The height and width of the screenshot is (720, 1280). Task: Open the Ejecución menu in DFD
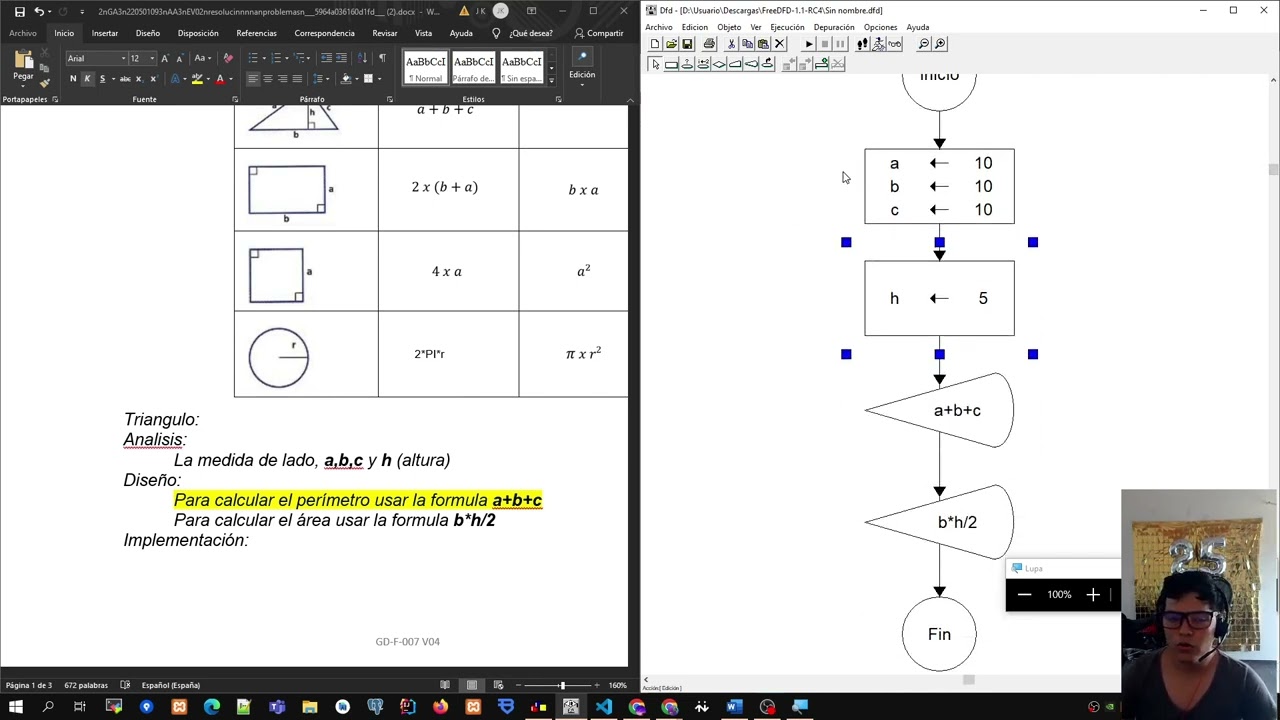point(787,27)
